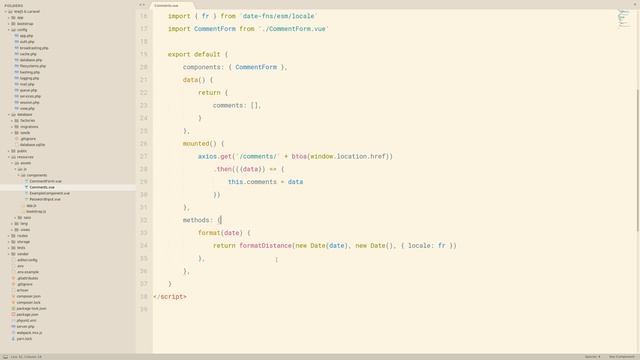Open logging.php file
The width and height of the screenshot is (640, 360).
point(29,78)
